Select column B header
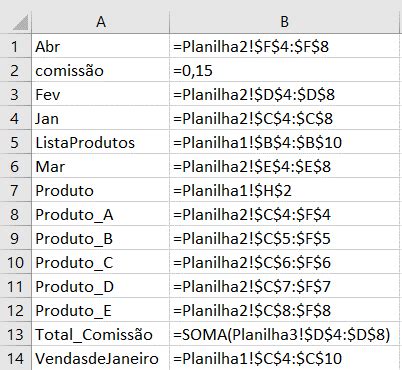 point(284,22)
